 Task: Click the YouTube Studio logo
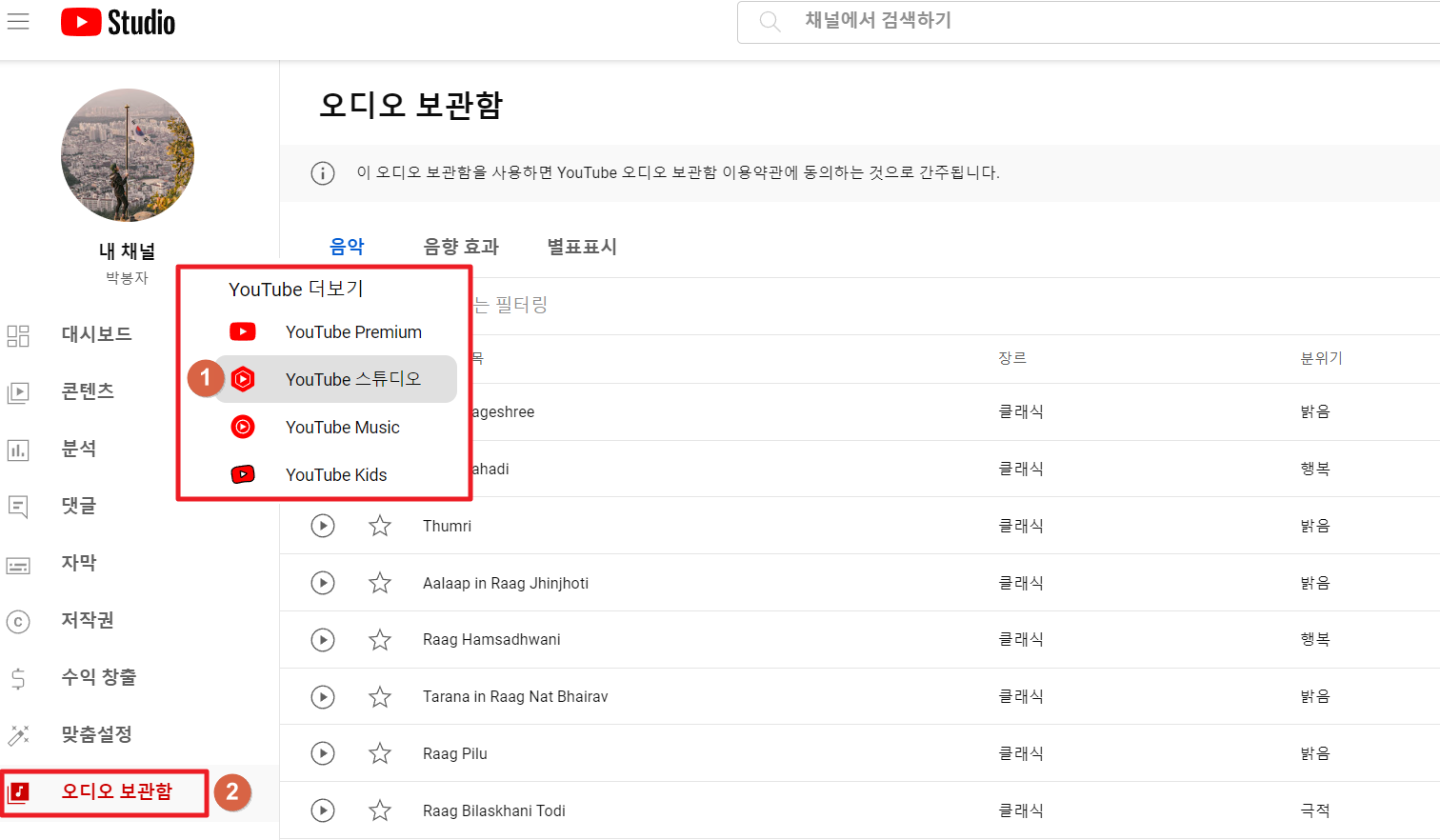click(118, 22)
